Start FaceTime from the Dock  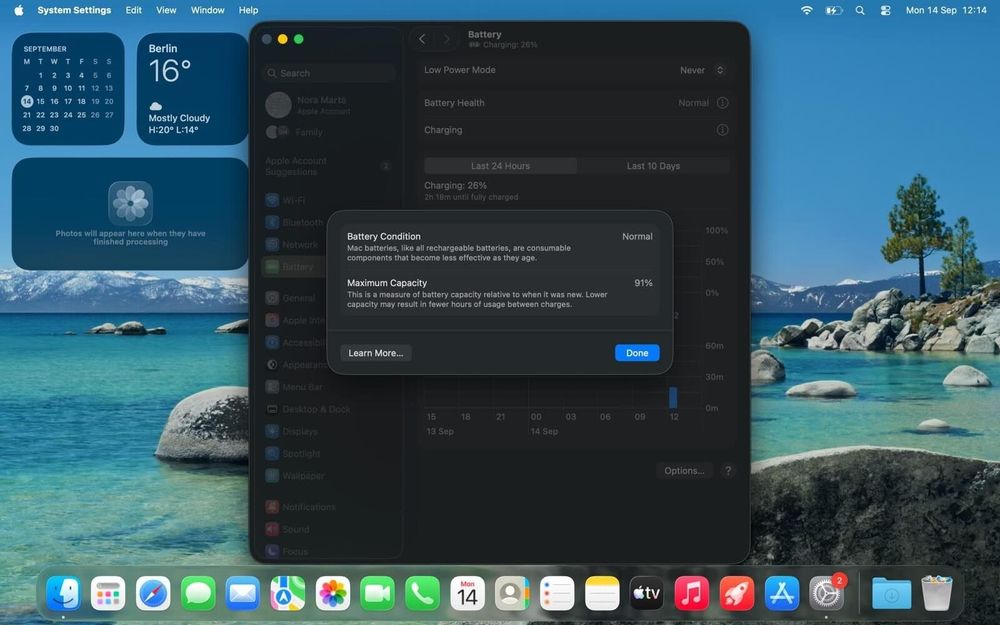click(x=378, y=593)
